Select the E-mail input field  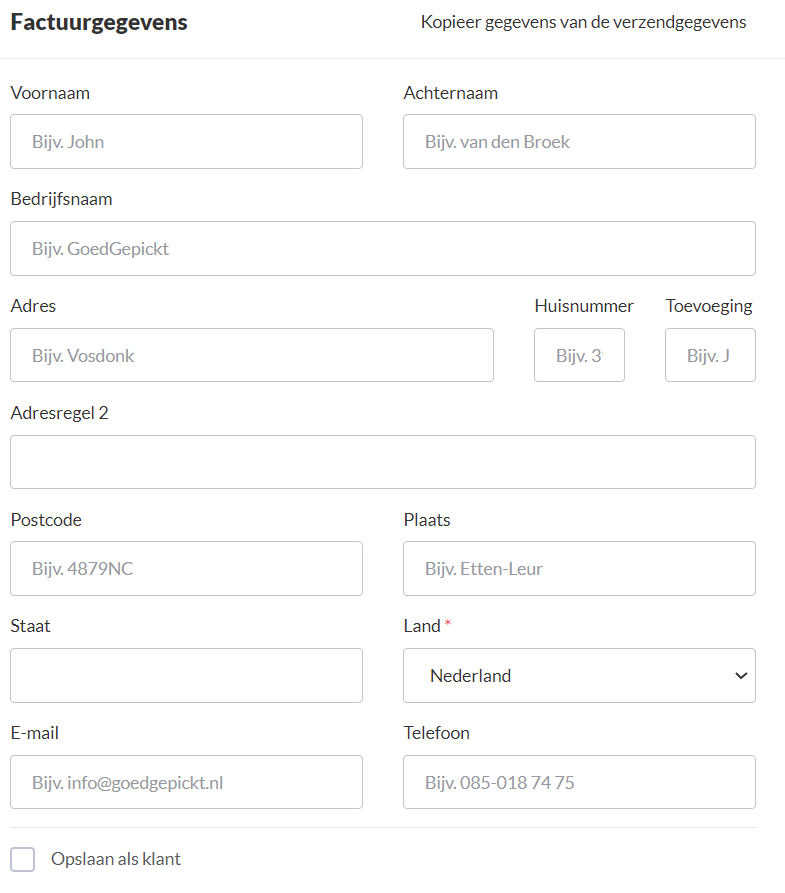186,782
